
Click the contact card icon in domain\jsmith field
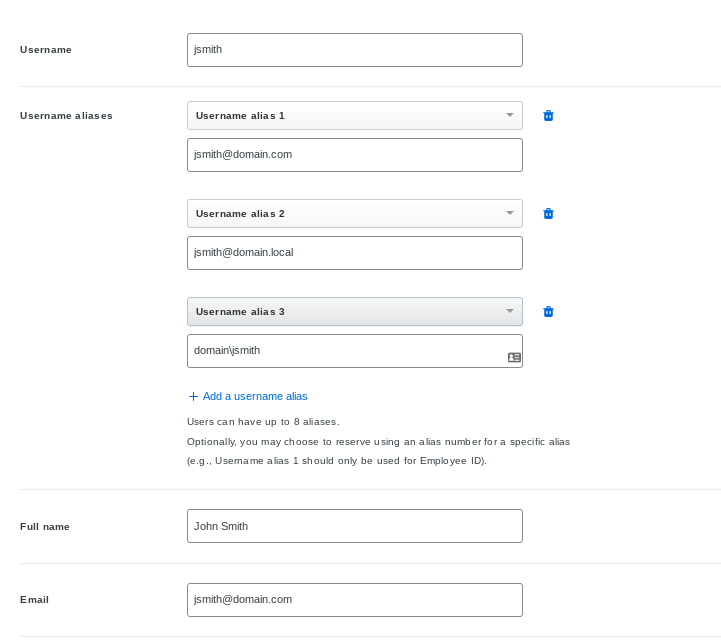[514, 357]
